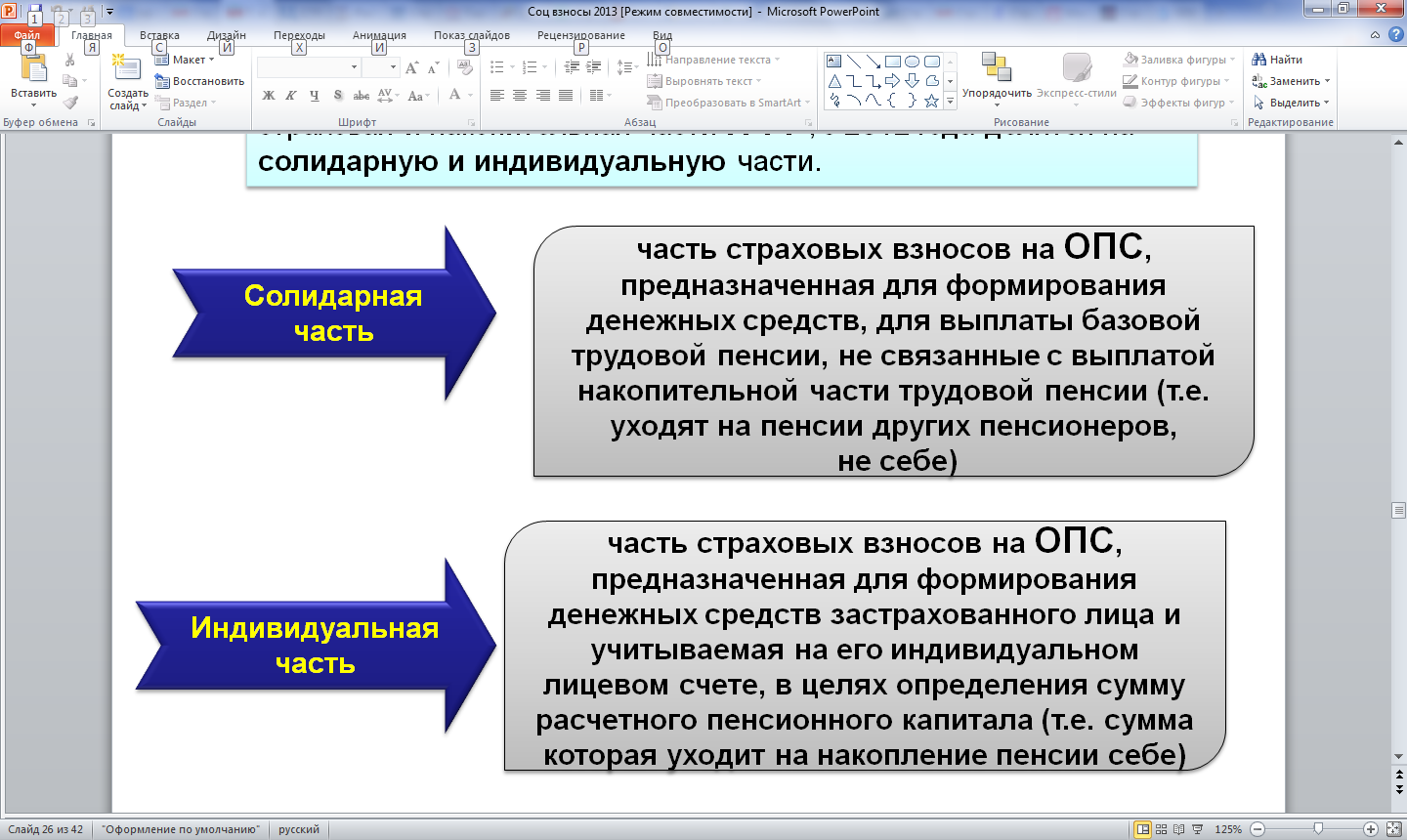Image resolution: width=1407 pixels, height=840 pixels.
Task: Click the Save icon in quick access toolbar
Action: tap(34, 12)
